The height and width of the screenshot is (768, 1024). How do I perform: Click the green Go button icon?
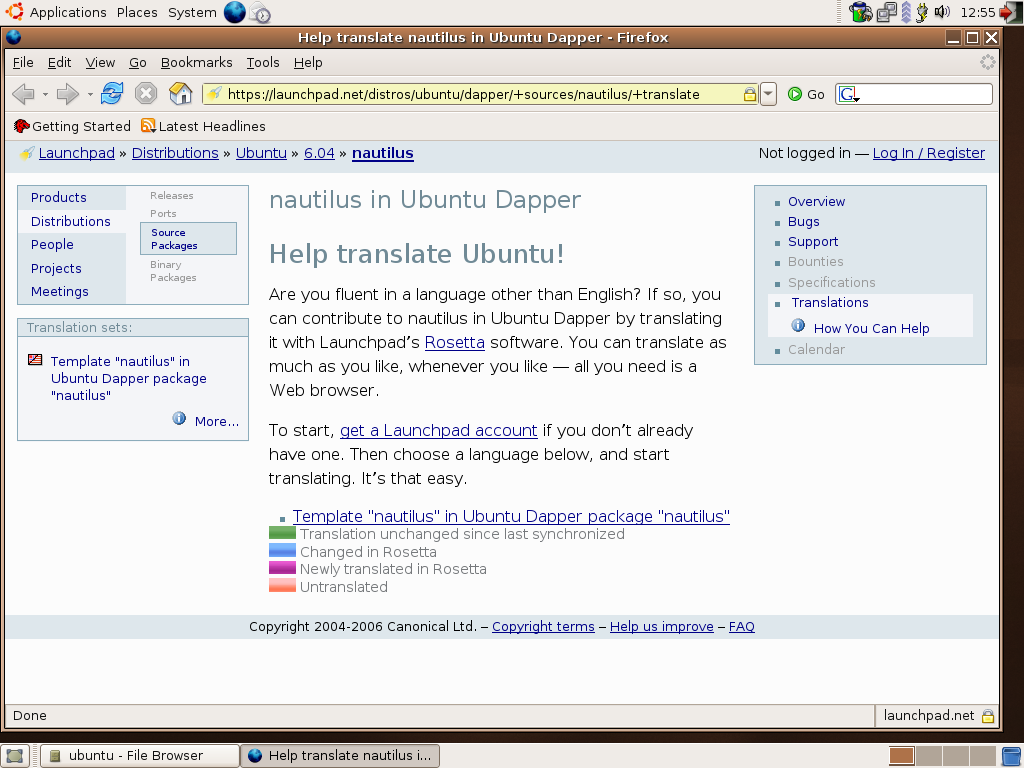coord(796,94)
